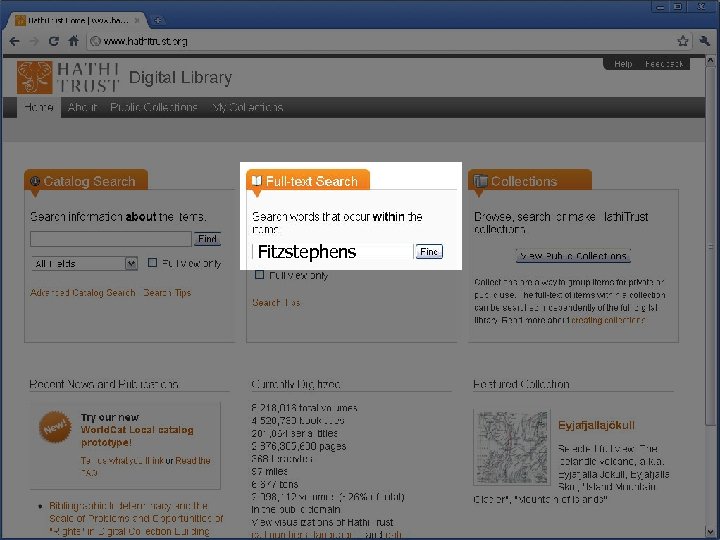Open the About navigation tab
The height and width of the screenshot is (540, 720).
(82, 107)
